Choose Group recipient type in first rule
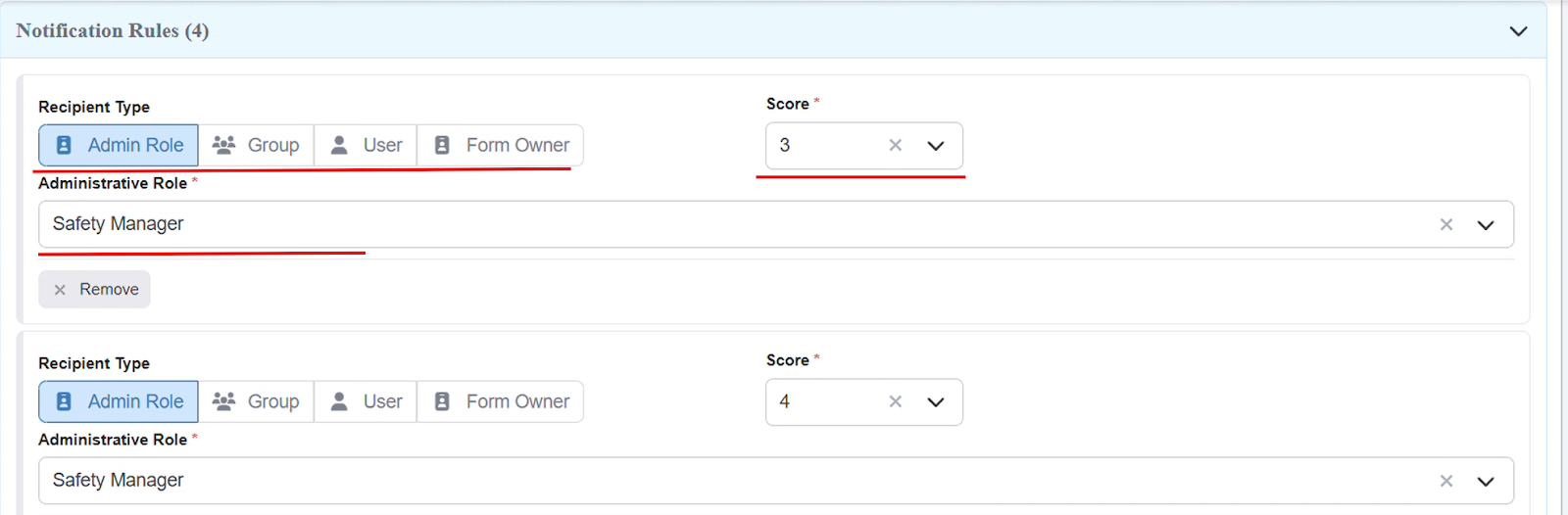 (256, 145)
